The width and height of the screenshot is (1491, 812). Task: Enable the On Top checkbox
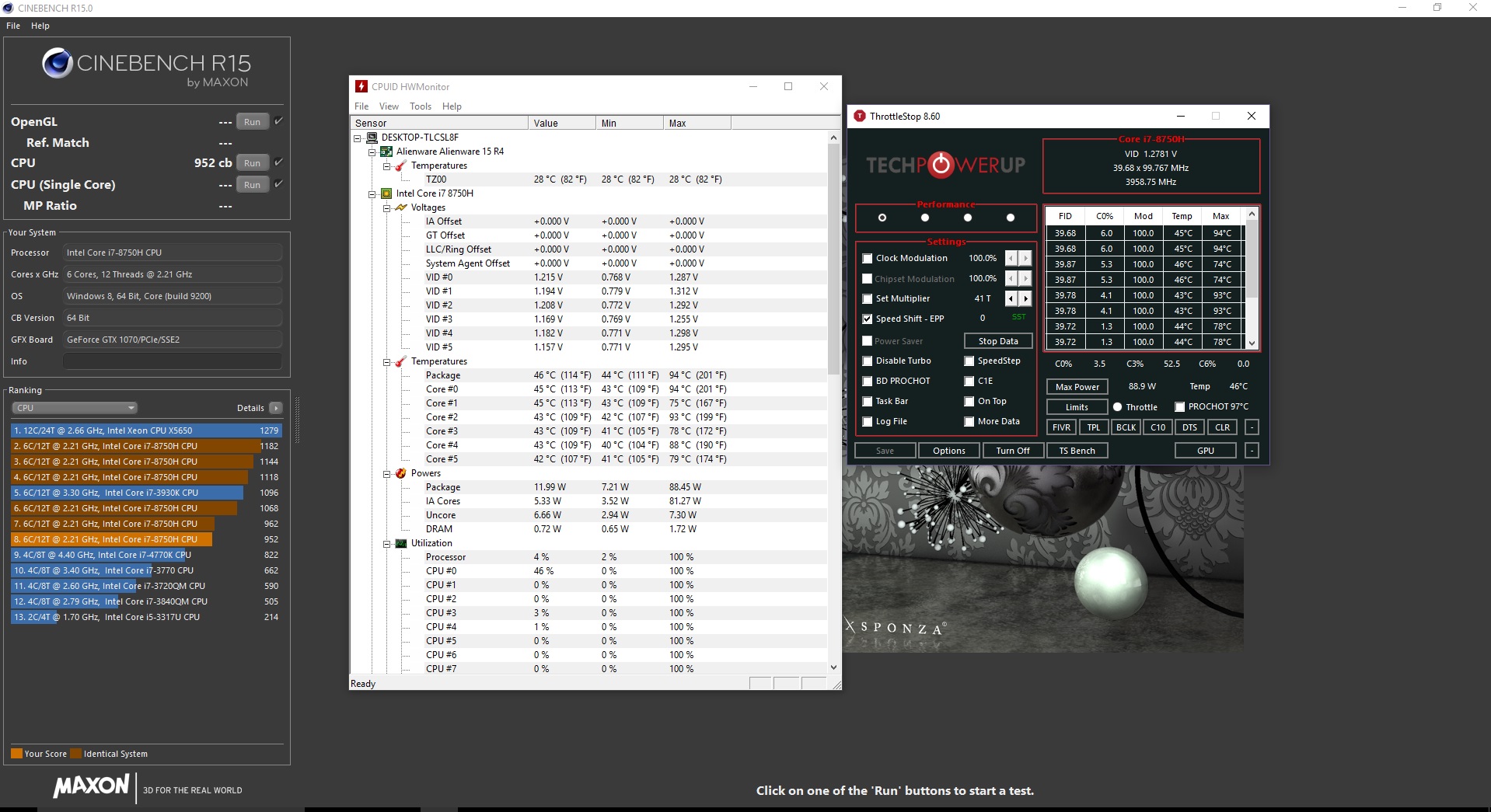pos(969,401)
